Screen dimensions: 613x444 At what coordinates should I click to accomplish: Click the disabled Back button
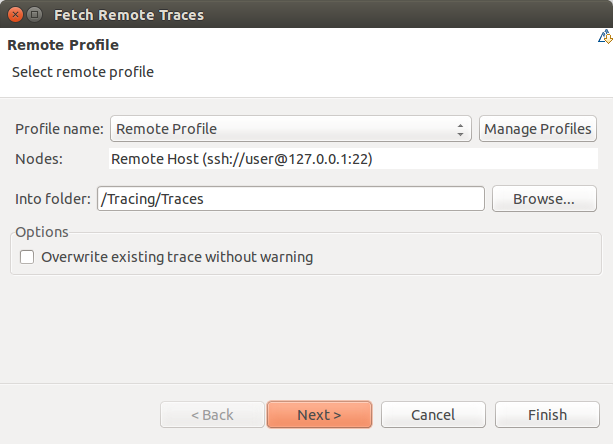pos(211,415)
